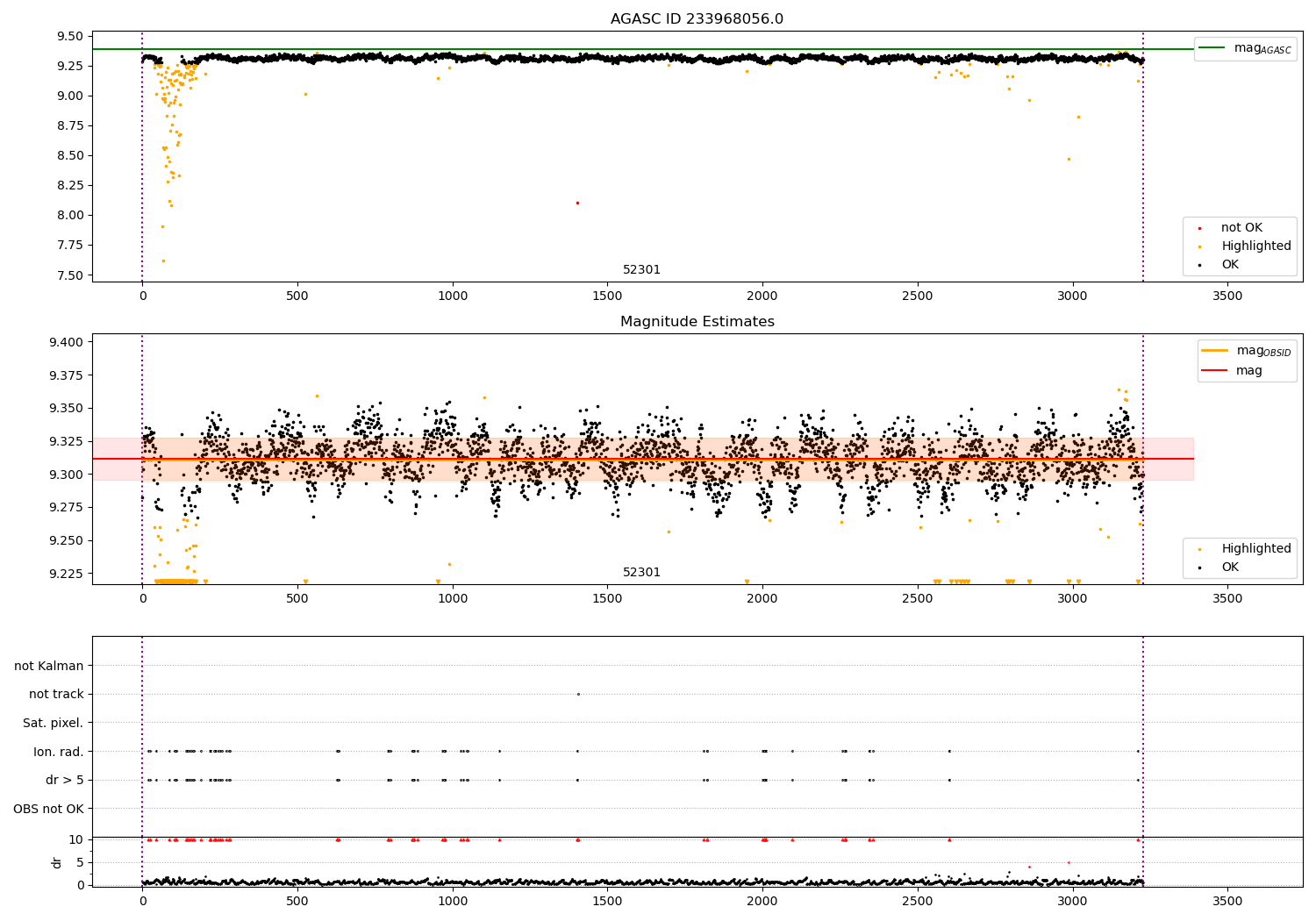Click the y-axis tick label 9.275
The height and width of the screenshot is (921, 1316).
click(x=67, y=507)
